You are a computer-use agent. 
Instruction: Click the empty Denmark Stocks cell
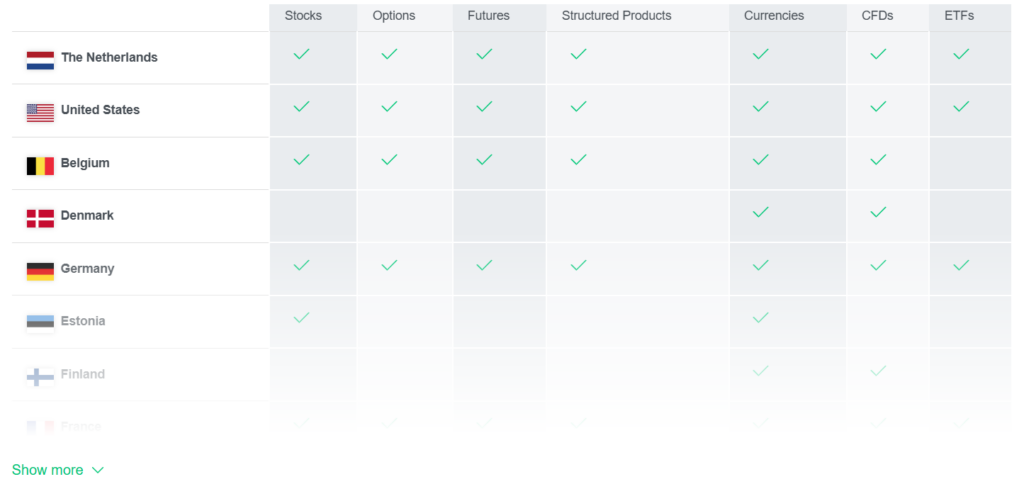tap(312, 216)
